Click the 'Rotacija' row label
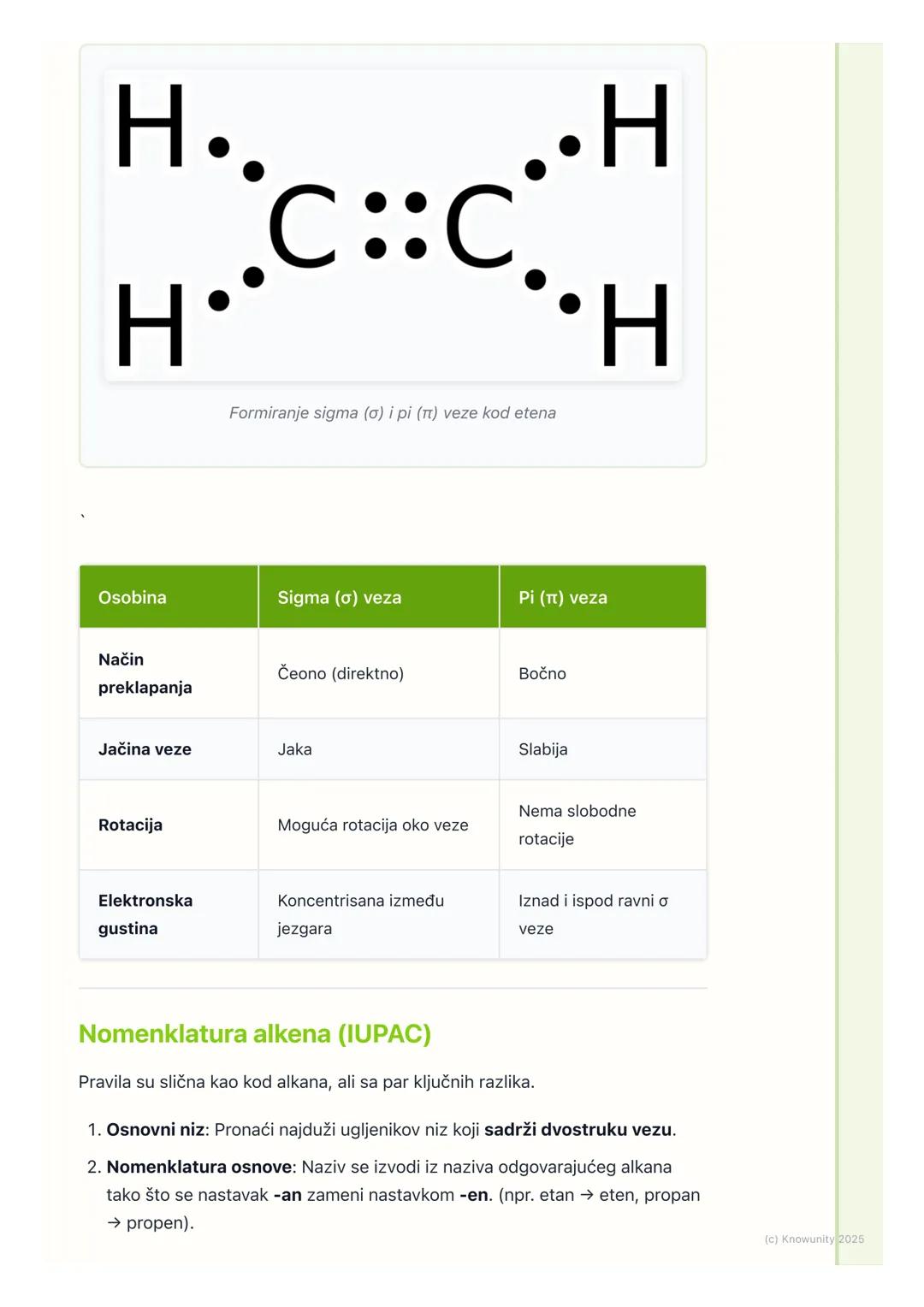This screenshot has height=1307, width=924. pos(130,825)
